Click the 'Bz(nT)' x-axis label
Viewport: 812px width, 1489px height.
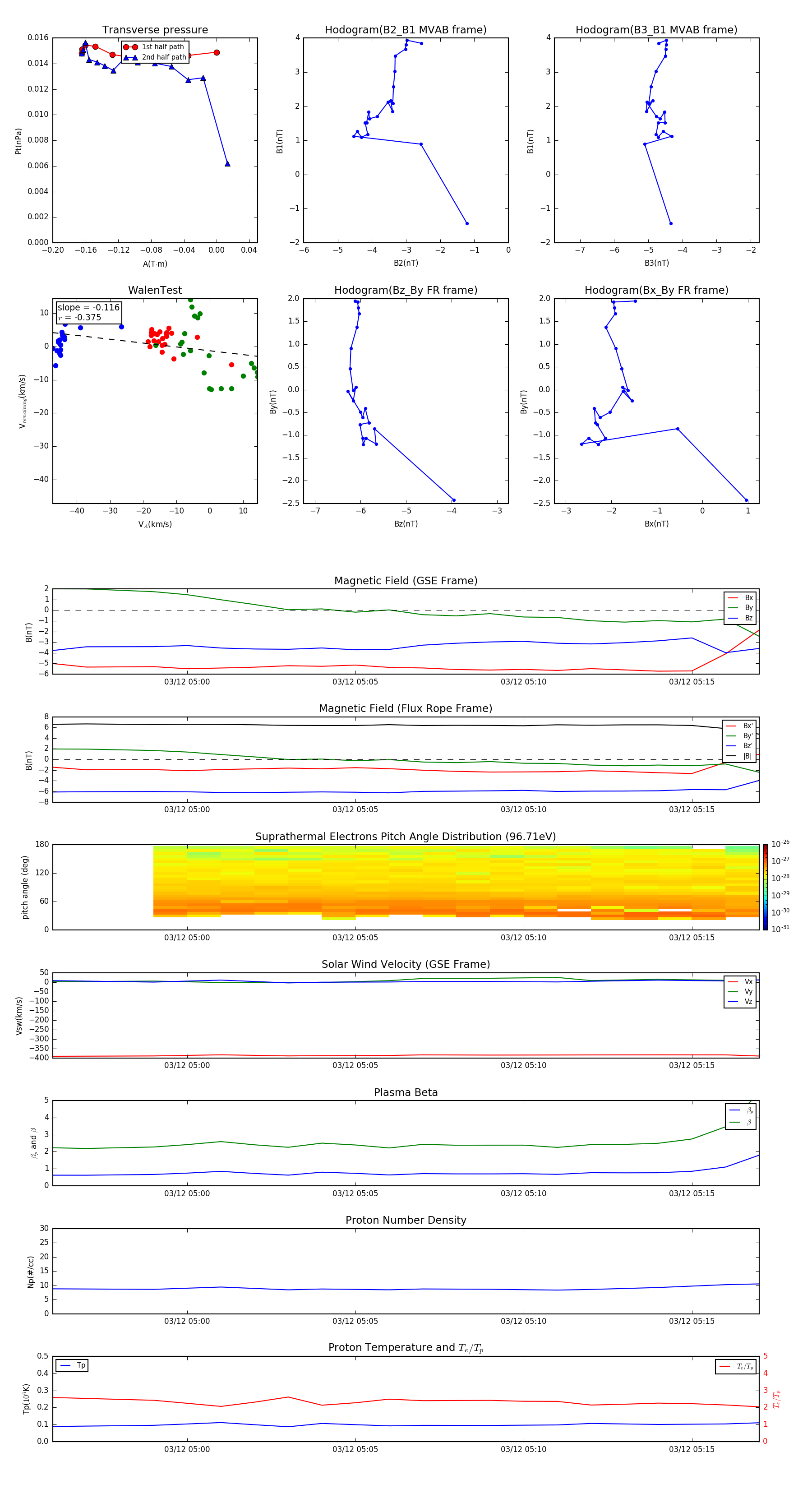click(406, 524)
